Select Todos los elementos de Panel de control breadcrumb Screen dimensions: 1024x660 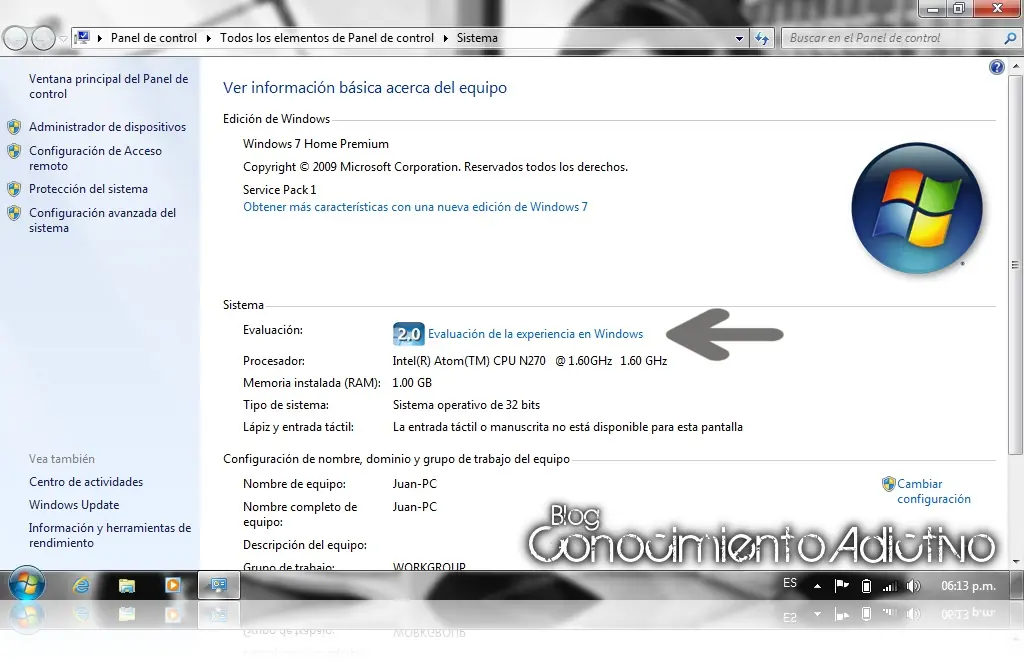click(327, 38)
